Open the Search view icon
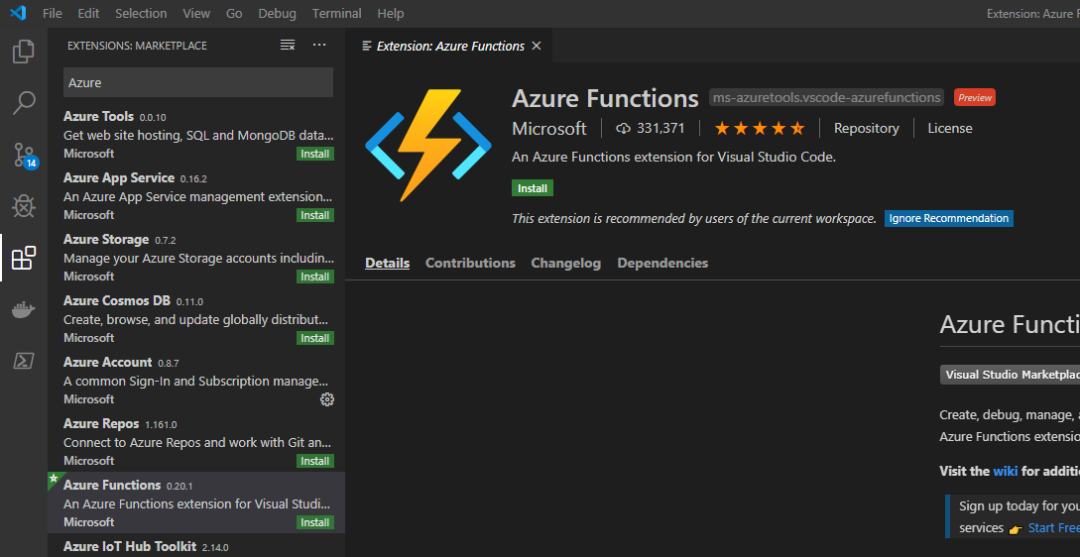1080x557 pixels. click(24, 102)
